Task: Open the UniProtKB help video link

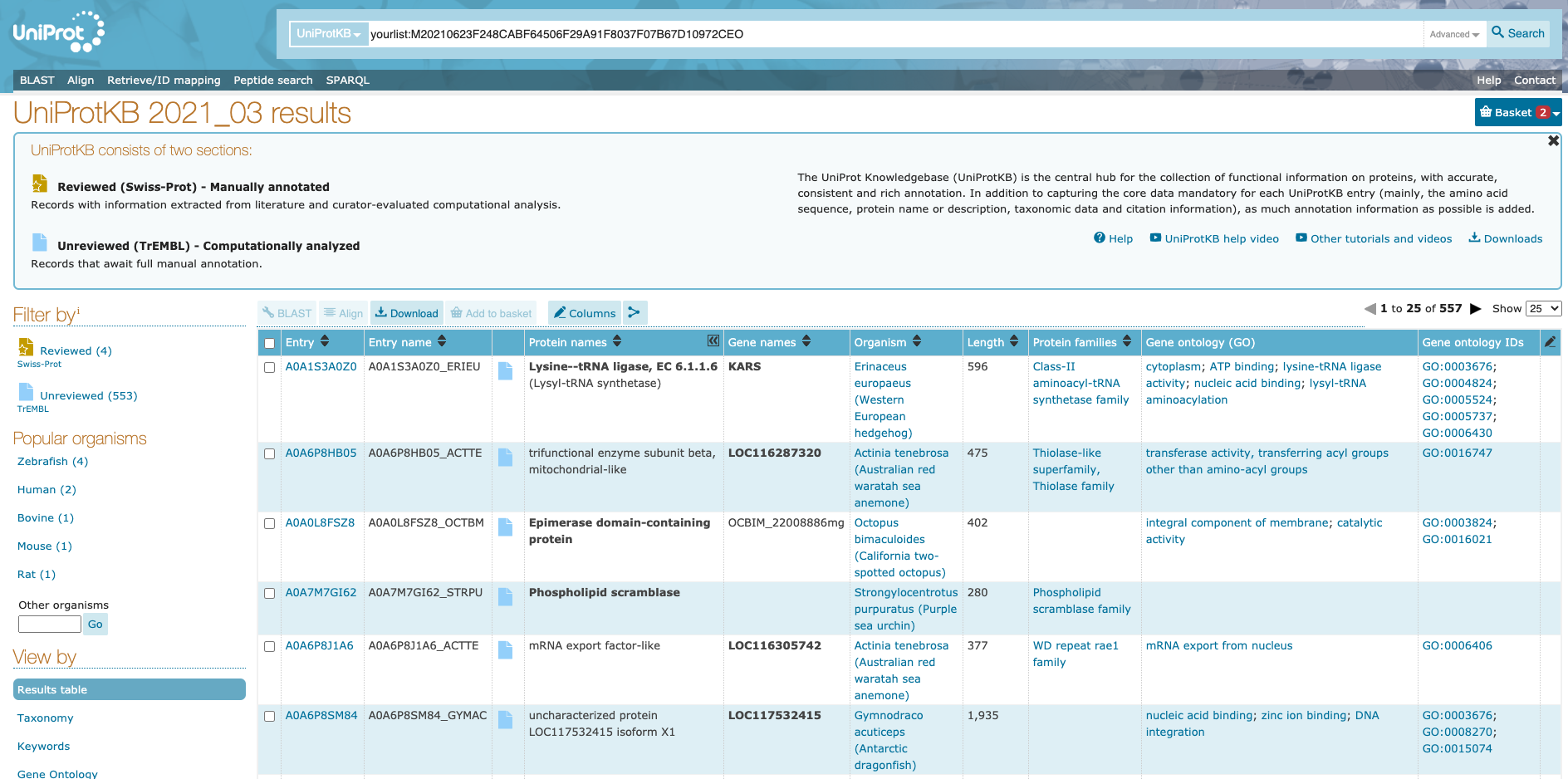Action: (x=1221, y=238)
